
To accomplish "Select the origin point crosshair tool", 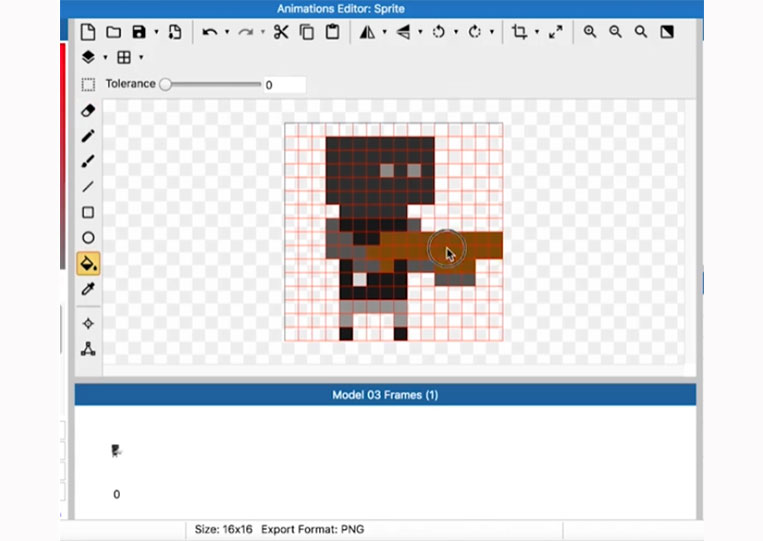I will coord(88,324).
